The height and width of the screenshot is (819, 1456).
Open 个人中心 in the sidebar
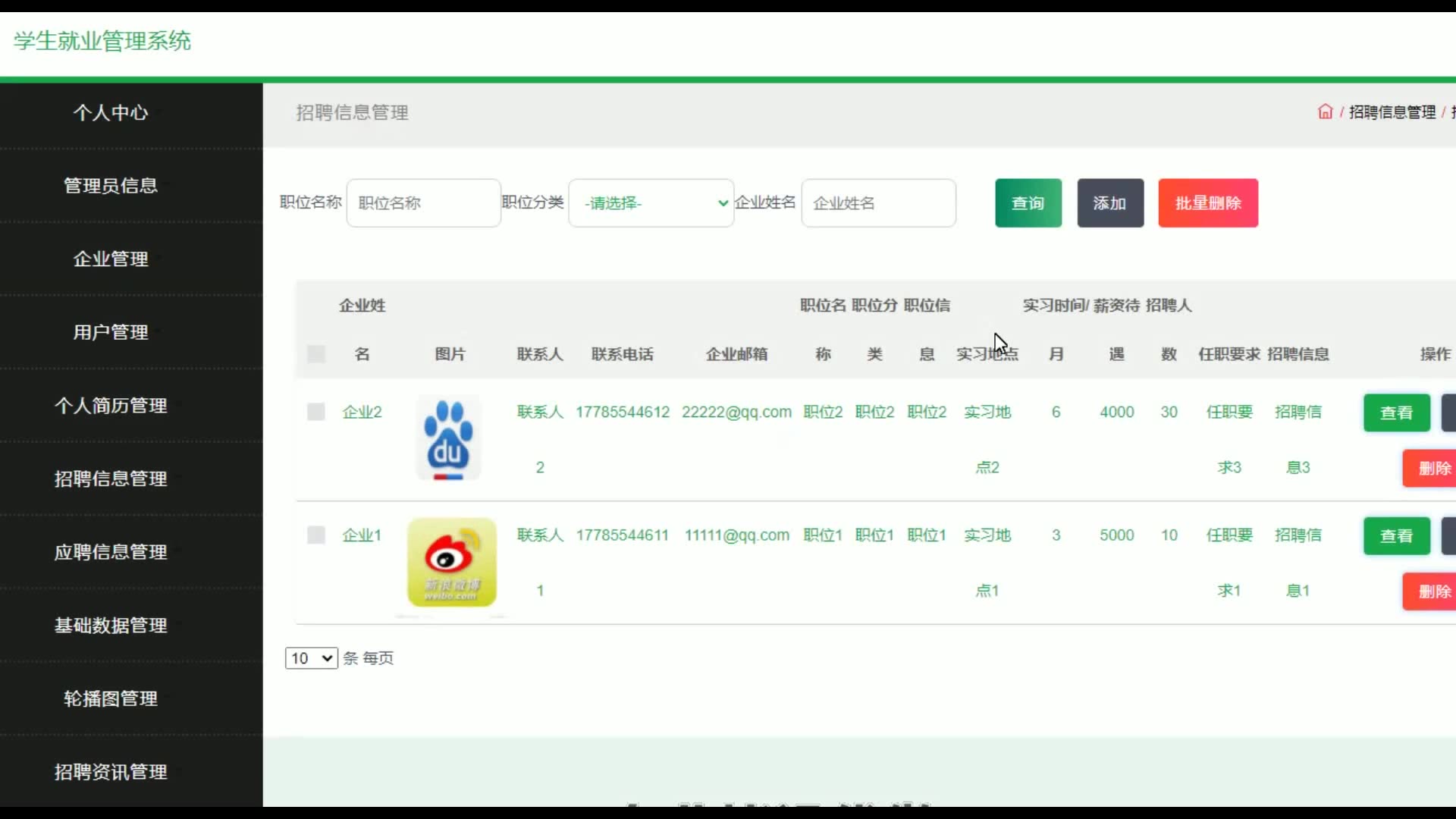click(111, 113)
